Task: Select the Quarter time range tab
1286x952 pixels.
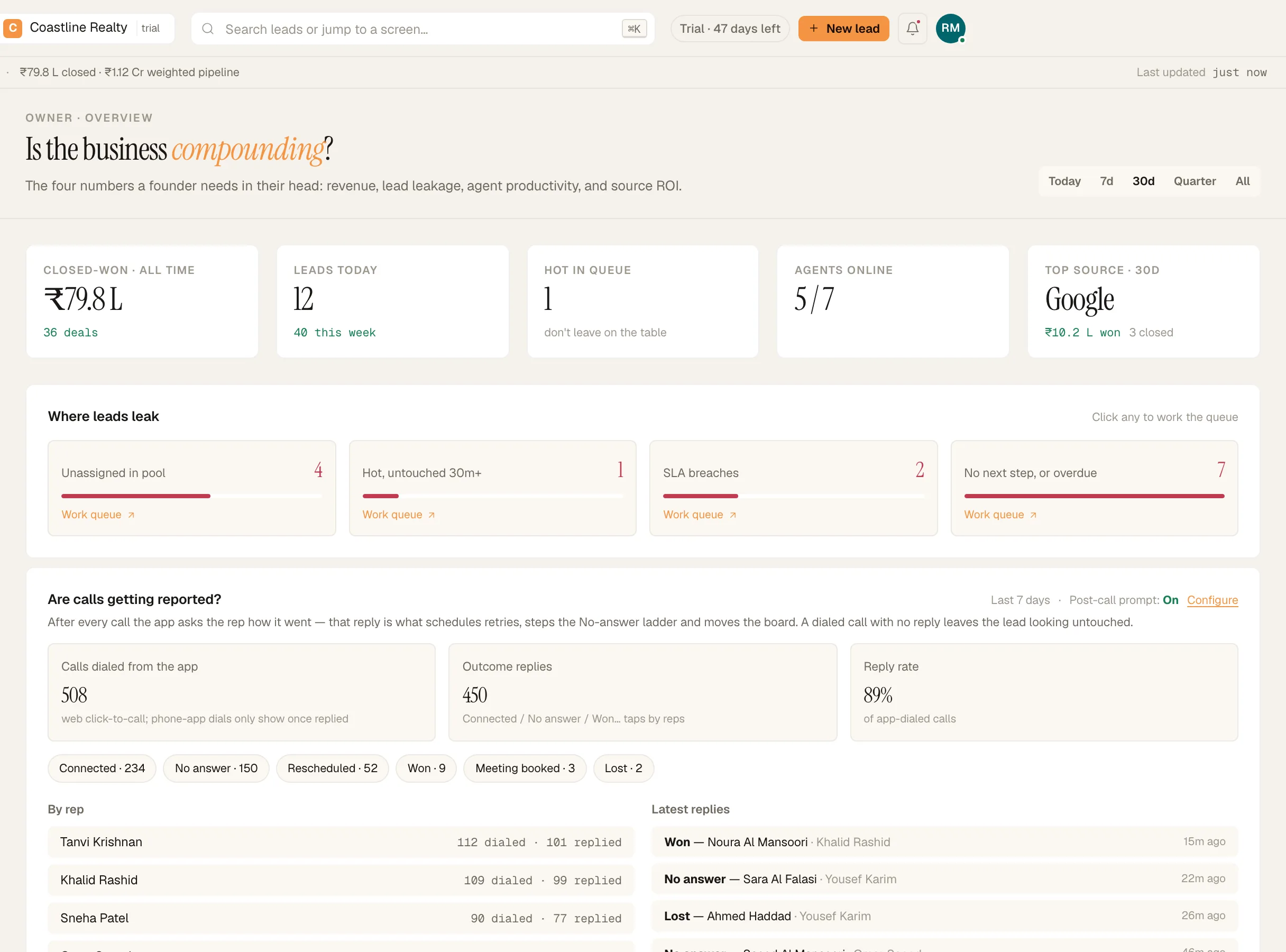Action: 1195,181
